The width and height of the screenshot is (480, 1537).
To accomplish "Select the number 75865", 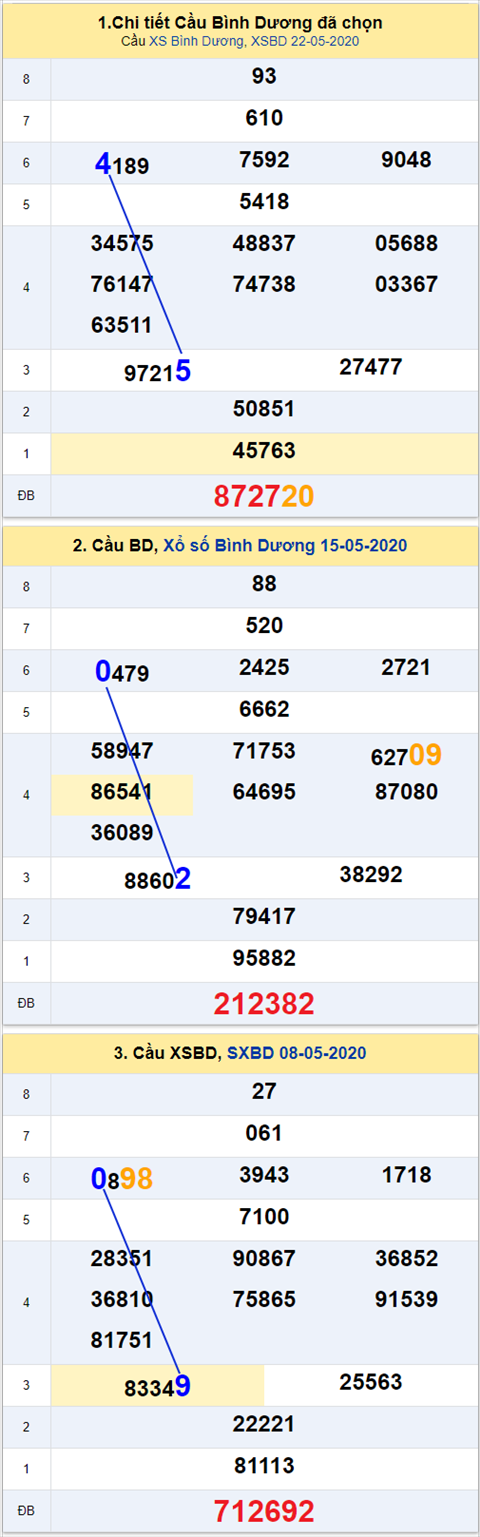I will point(264,1299).
